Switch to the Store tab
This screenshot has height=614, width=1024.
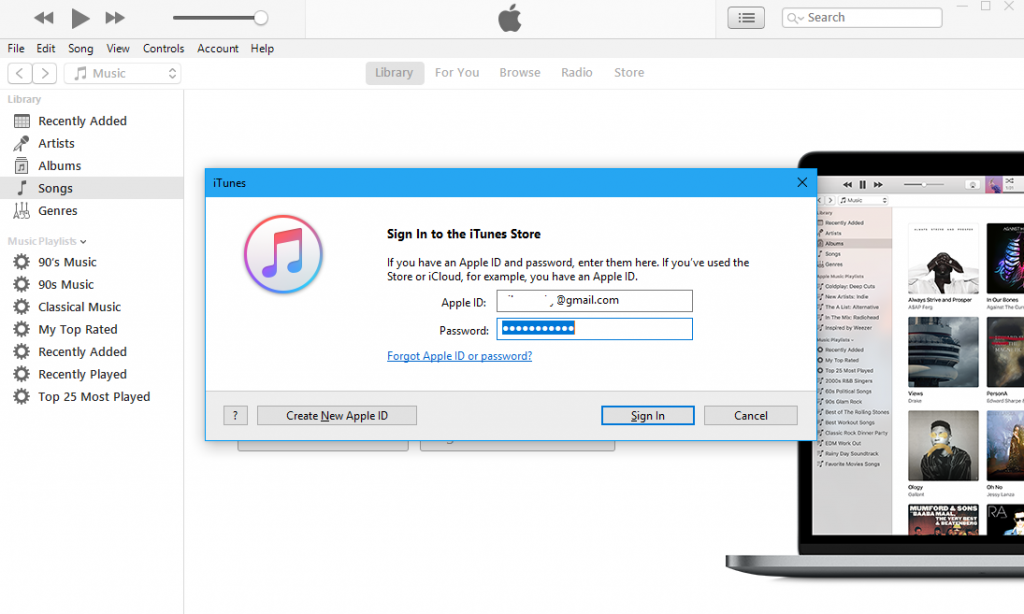[x=629, y=73]
